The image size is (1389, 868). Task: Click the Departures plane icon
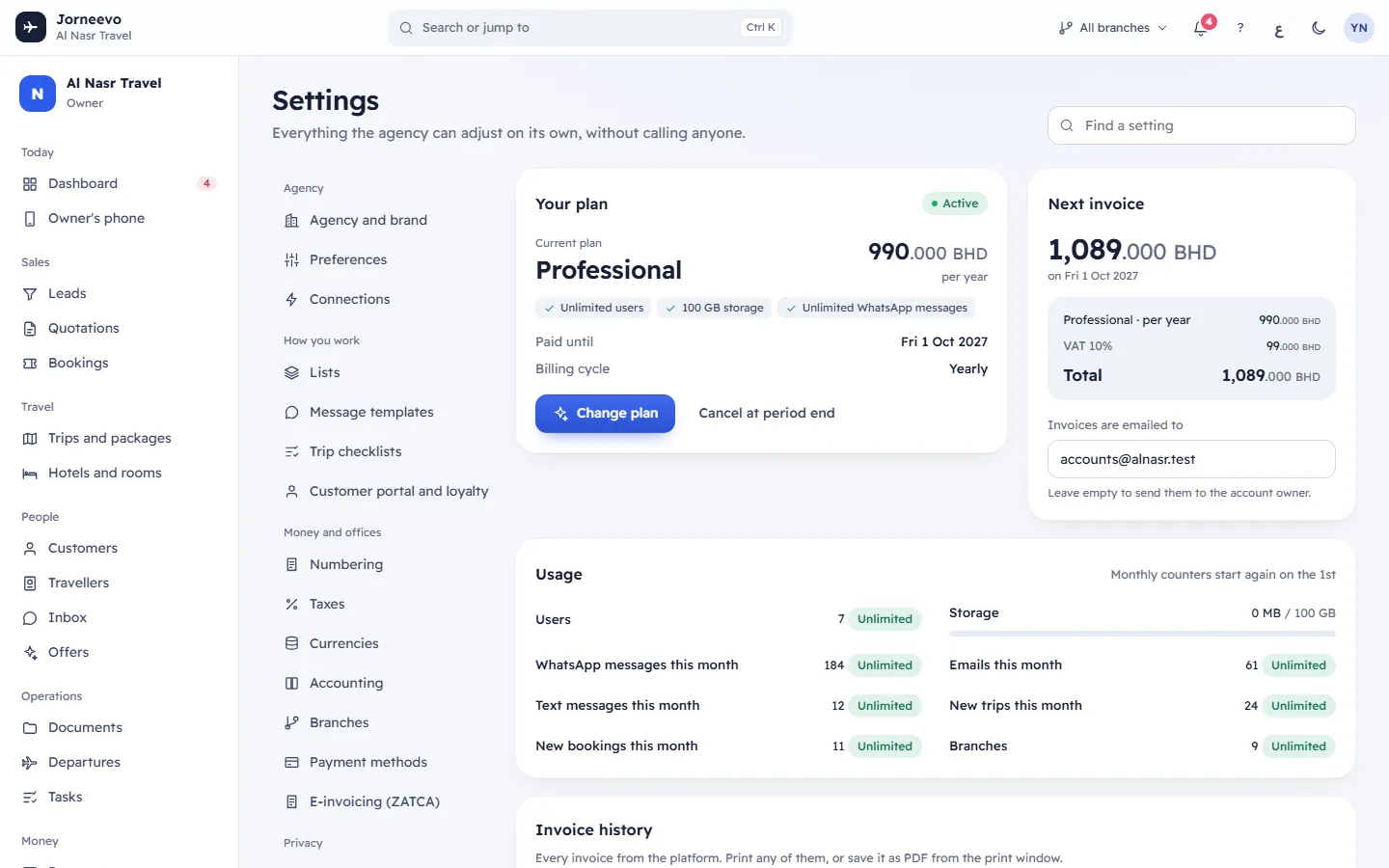pos(30,762)
